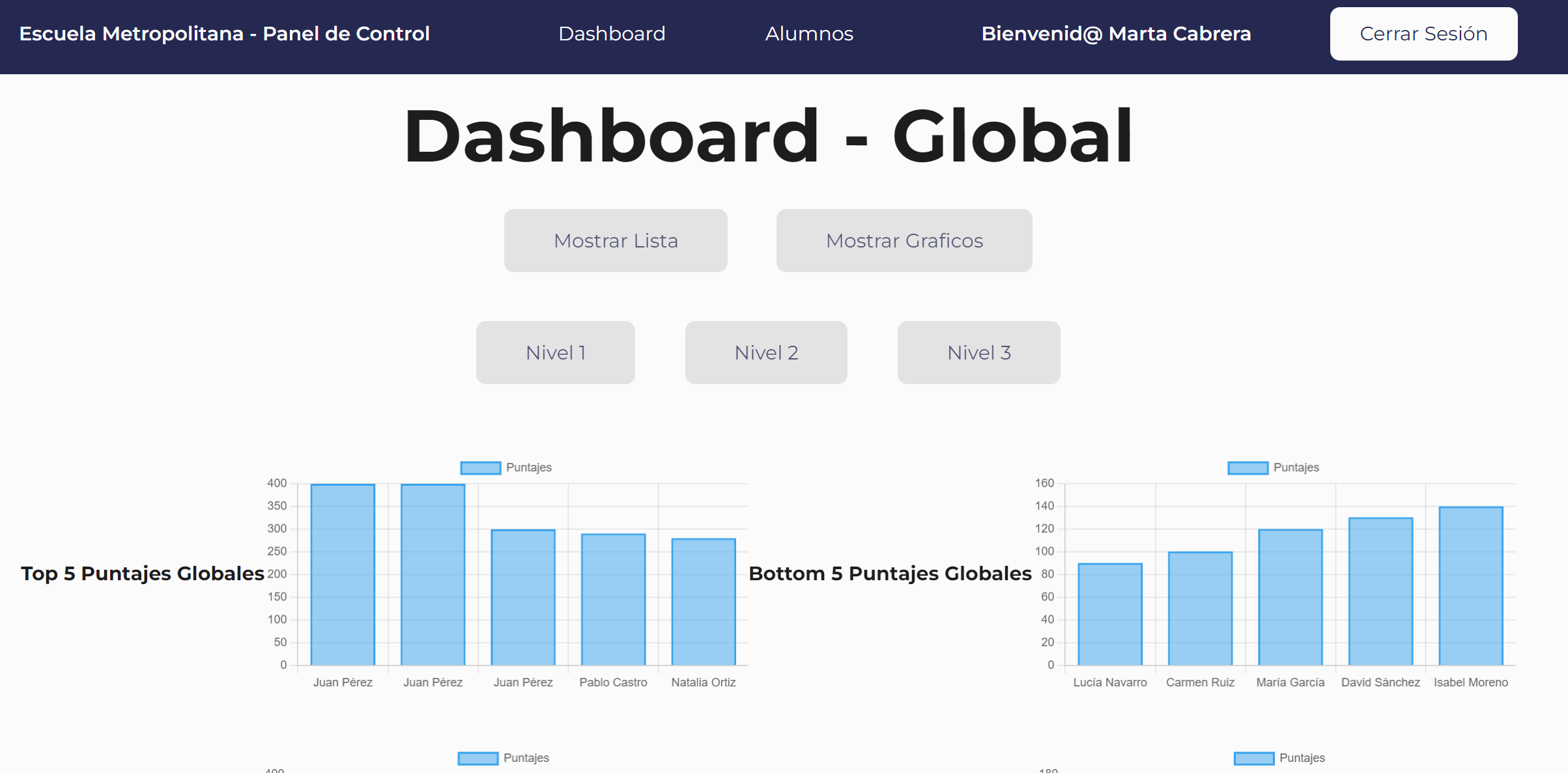Click the Dashboard - Global heading

(x=769, y=136)
